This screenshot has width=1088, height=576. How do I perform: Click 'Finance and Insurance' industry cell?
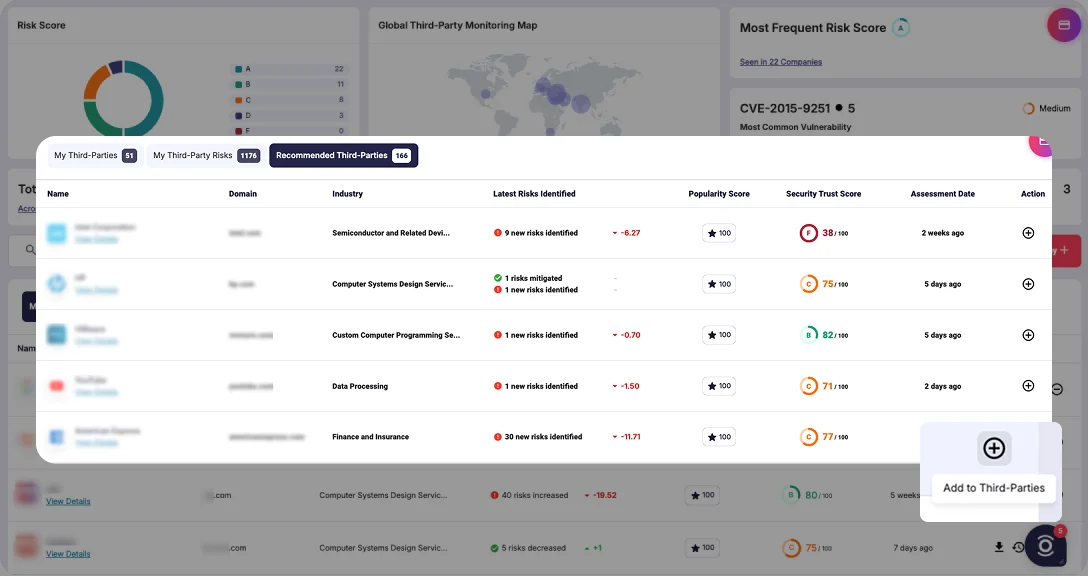371,437
